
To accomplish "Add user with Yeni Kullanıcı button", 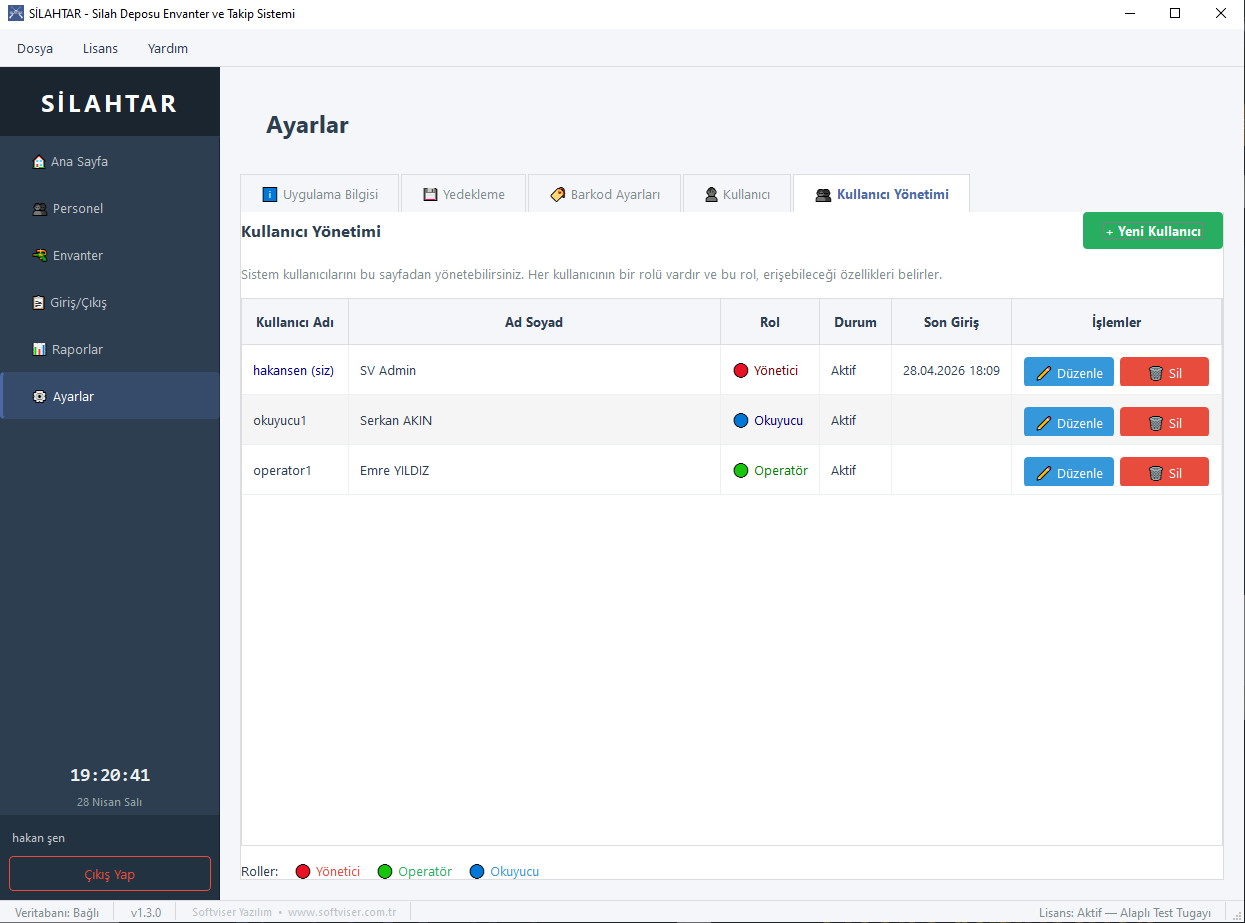I will [1152, 231].
